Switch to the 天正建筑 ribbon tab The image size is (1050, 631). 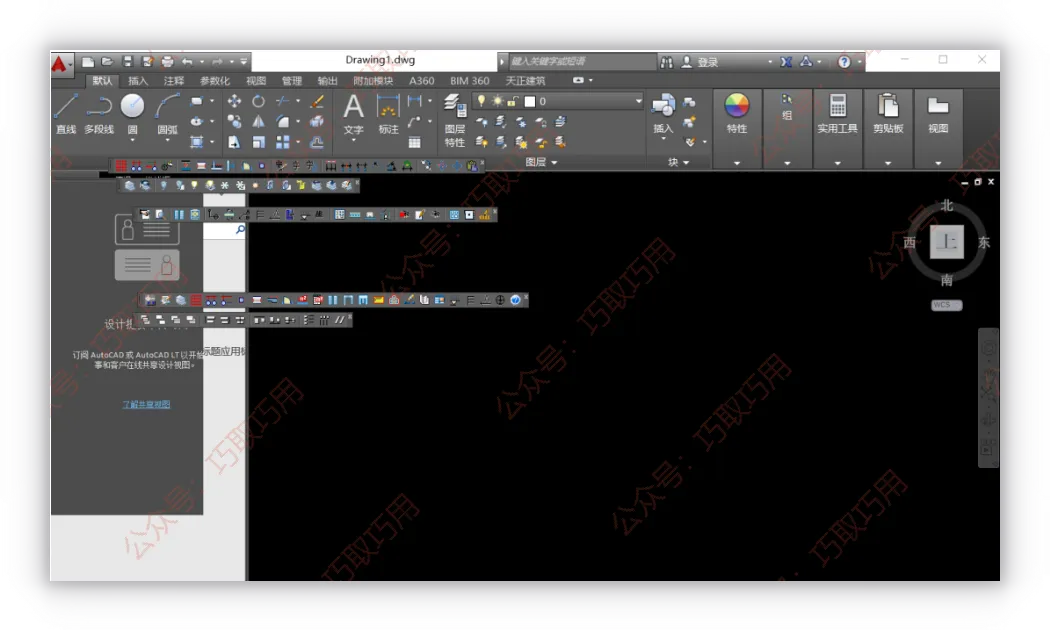coord(525,80)
